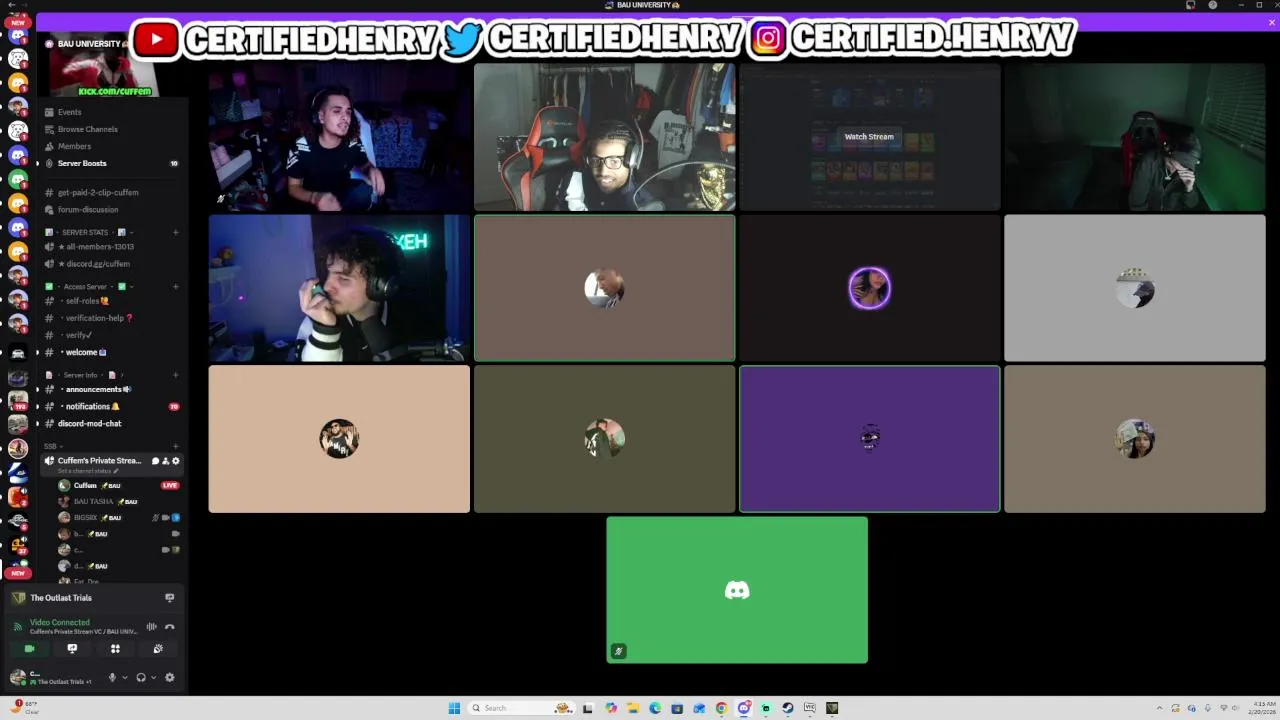Add a channel to SERVER STATS category
This screenshot has width=1280, height=720.
pyautogui.click(x=175, y=233)
